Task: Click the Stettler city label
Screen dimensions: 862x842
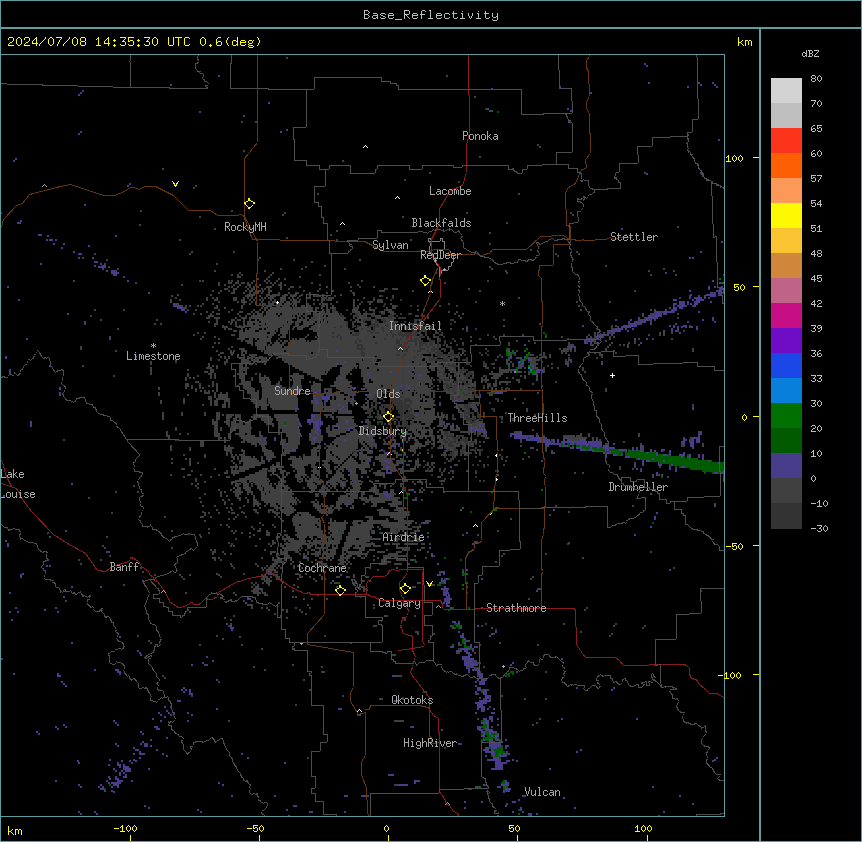Action: (634, 237)
